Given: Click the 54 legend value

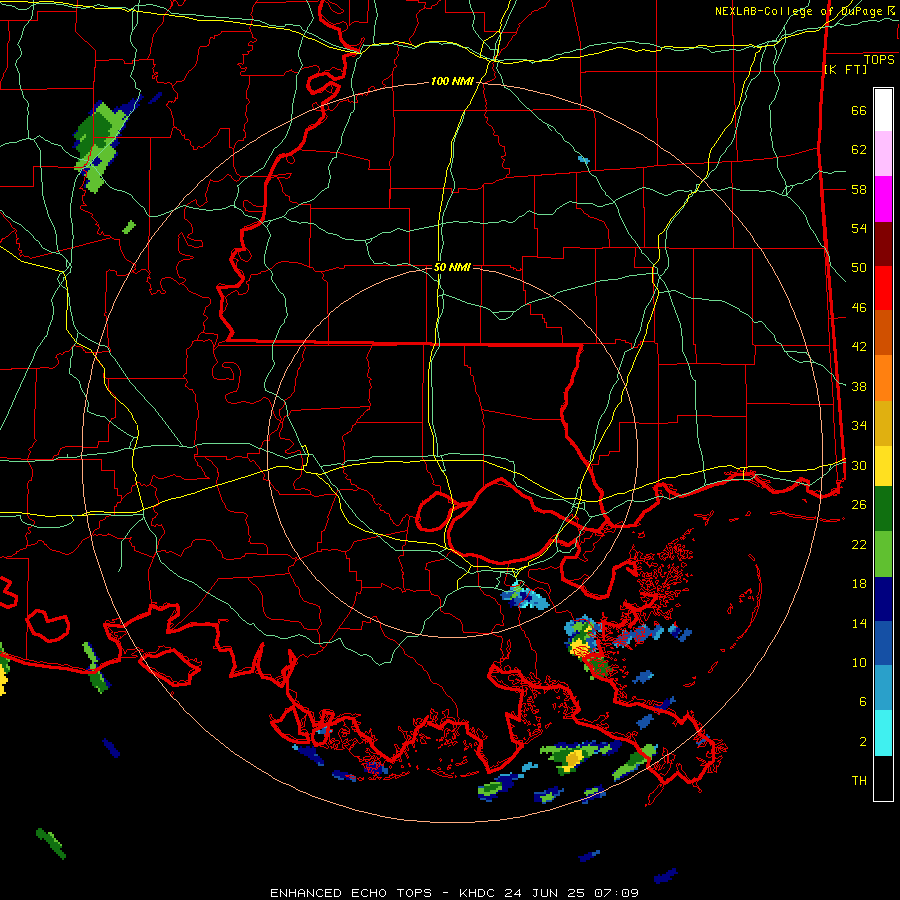Looking at the screenshot, I should [859, 228].
